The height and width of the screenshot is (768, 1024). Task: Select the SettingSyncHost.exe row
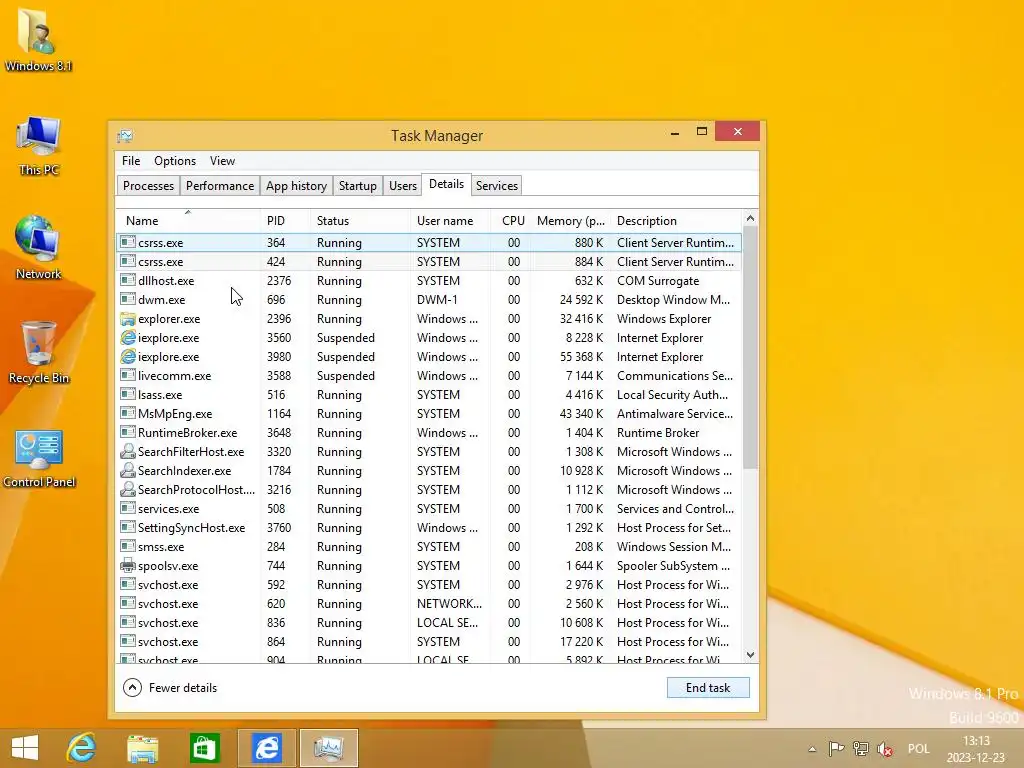(429, 528)
